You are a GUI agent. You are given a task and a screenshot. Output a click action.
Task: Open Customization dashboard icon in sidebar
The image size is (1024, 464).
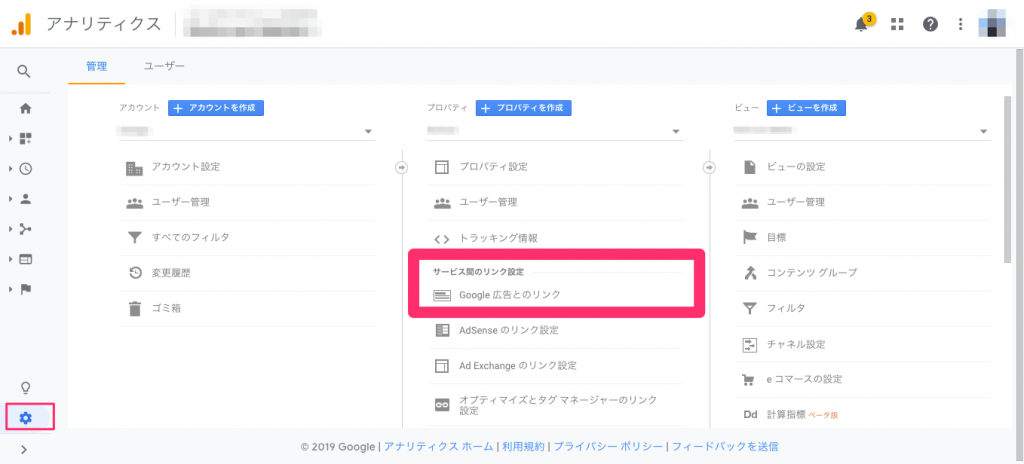(x=25, y=139)
